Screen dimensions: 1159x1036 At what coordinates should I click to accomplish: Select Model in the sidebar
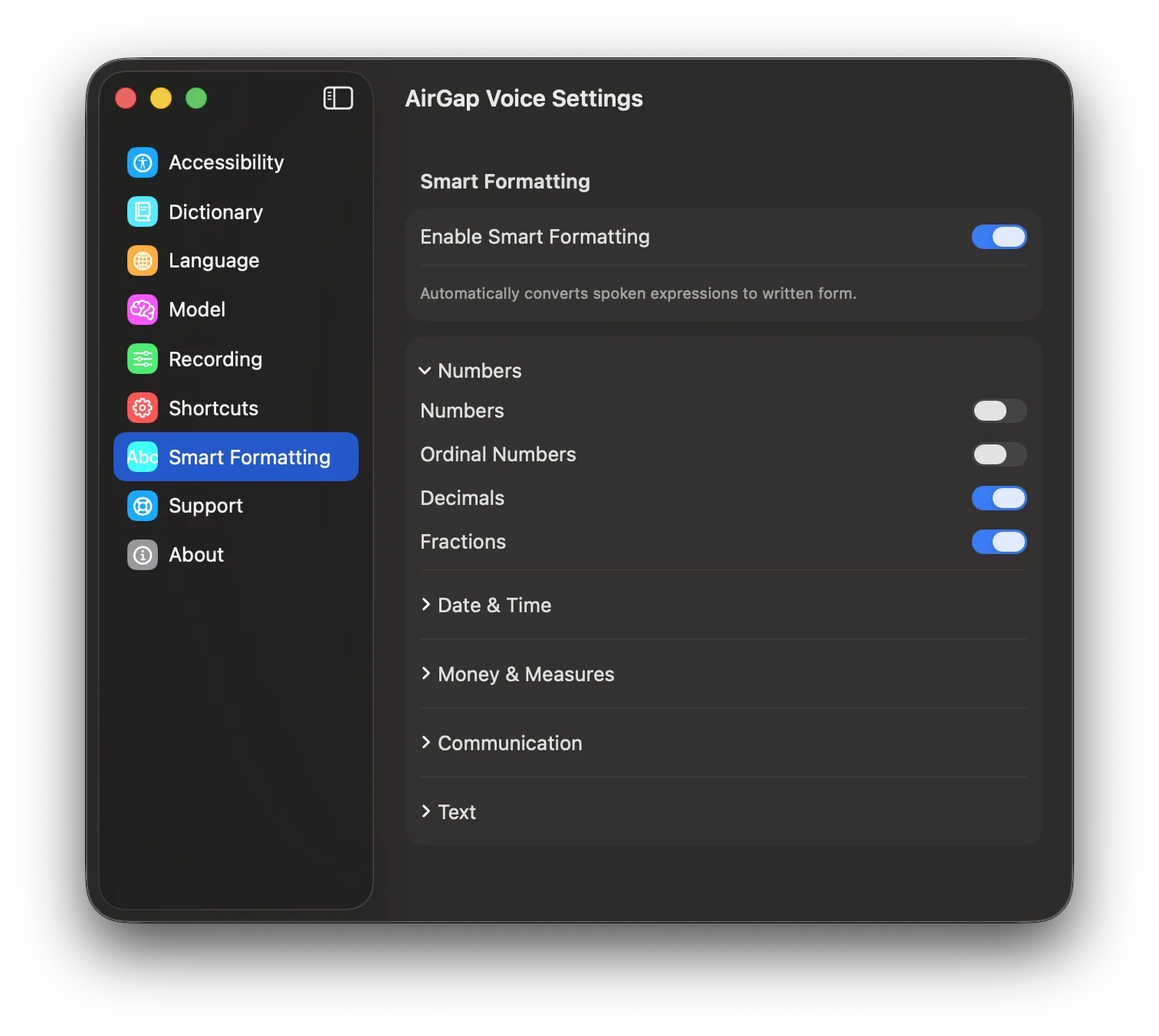[x=236, y=310]
